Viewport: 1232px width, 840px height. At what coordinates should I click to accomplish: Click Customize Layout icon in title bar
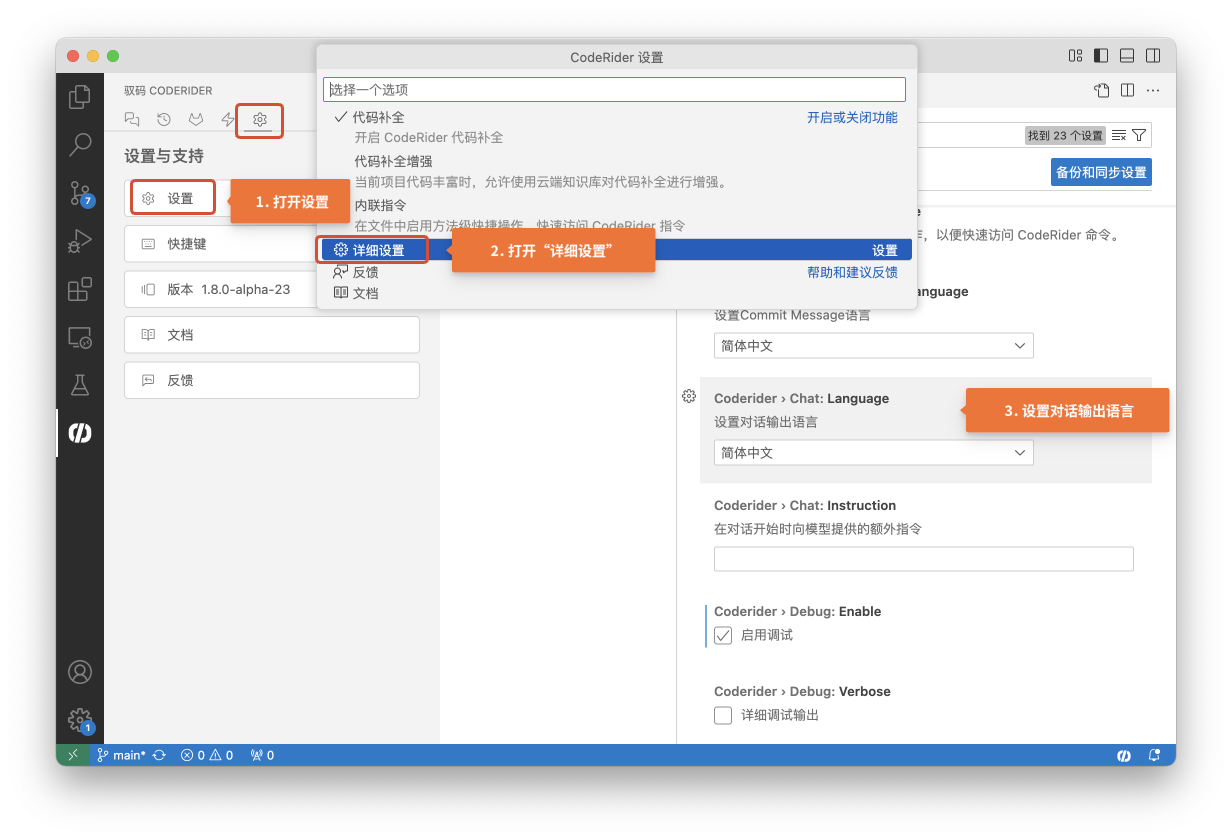point(1075,56)
